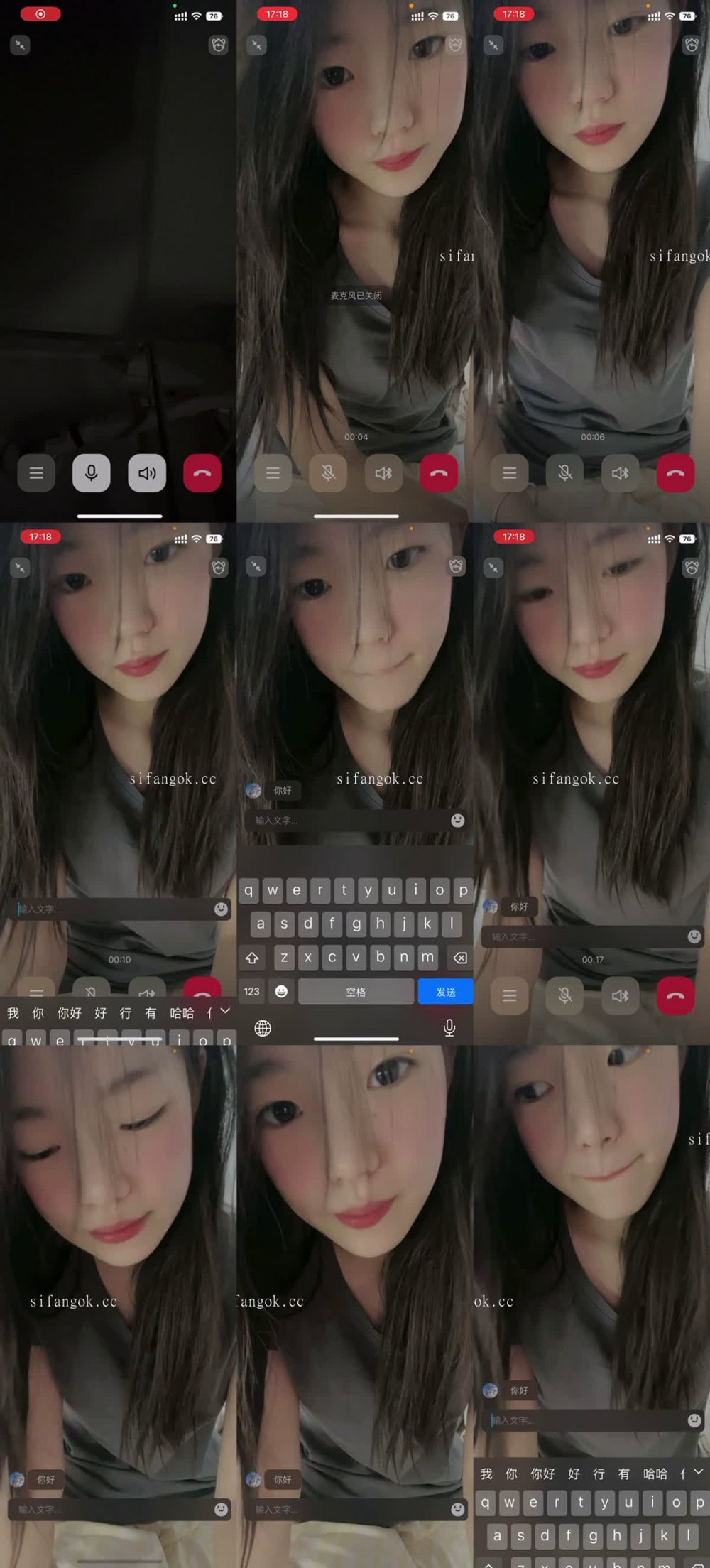
Task: Tap red recording indicator on dark screen
Action: point(40,14)
